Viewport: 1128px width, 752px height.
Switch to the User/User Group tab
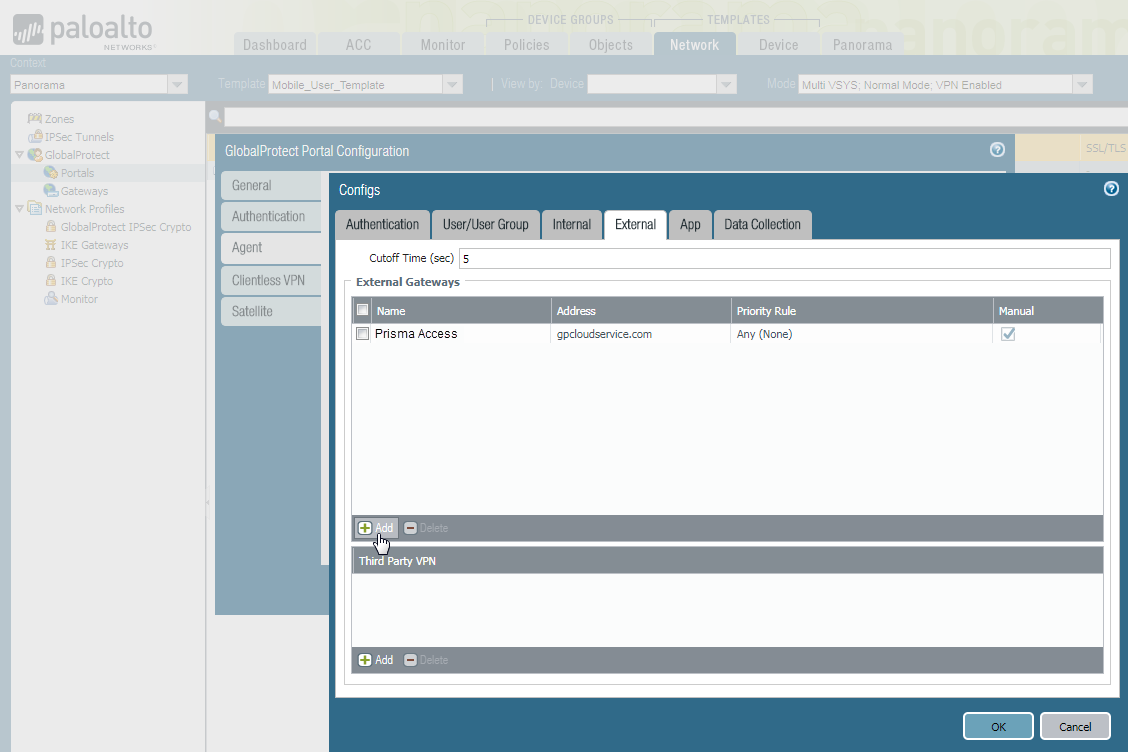485,225
